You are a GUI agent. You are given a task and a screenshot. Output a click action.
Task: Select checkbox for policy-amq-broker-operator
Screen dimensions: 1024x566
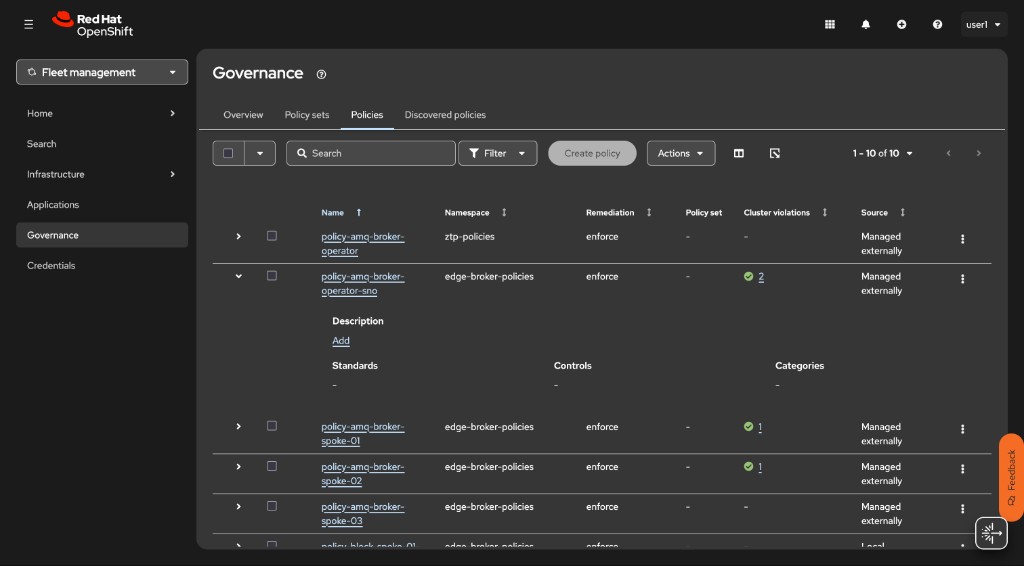(x=272, y=236)
